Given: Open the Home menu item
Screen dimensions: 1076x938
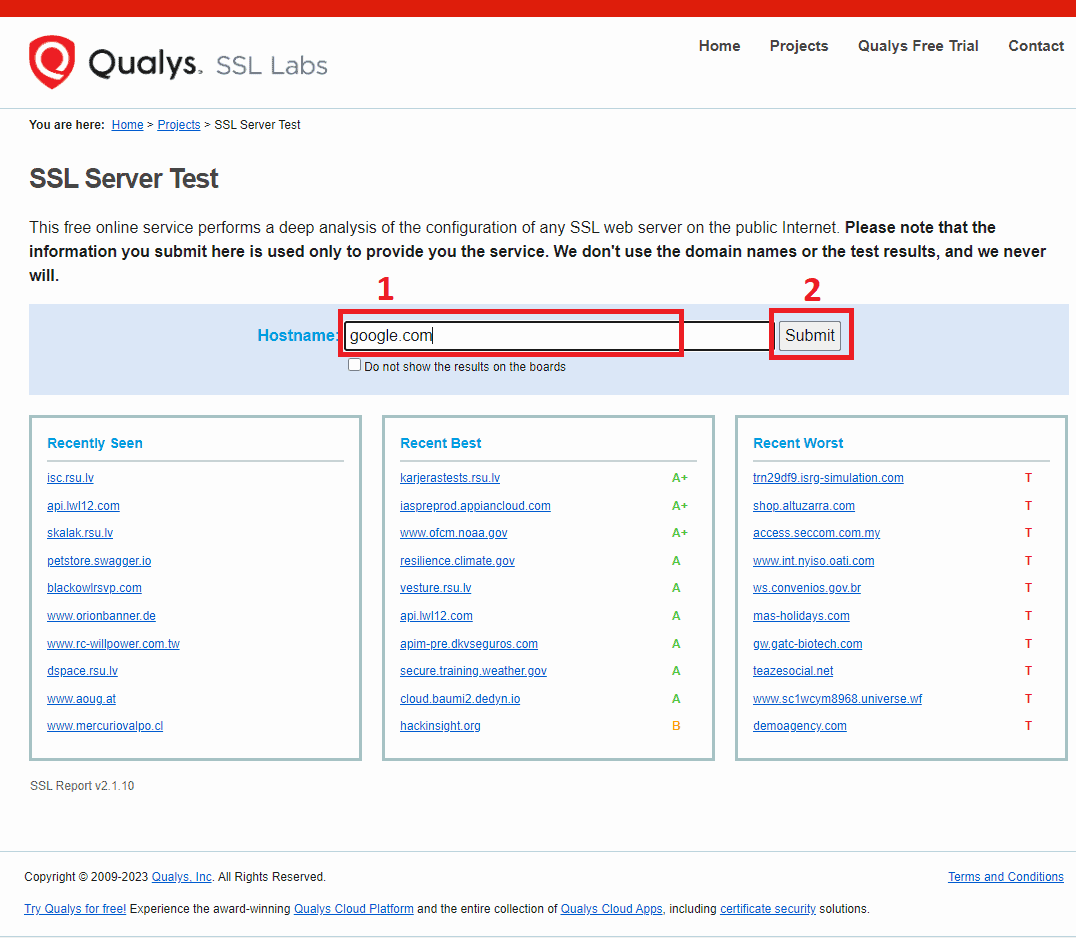Looking at the screenshot, I should pos(719,46).
